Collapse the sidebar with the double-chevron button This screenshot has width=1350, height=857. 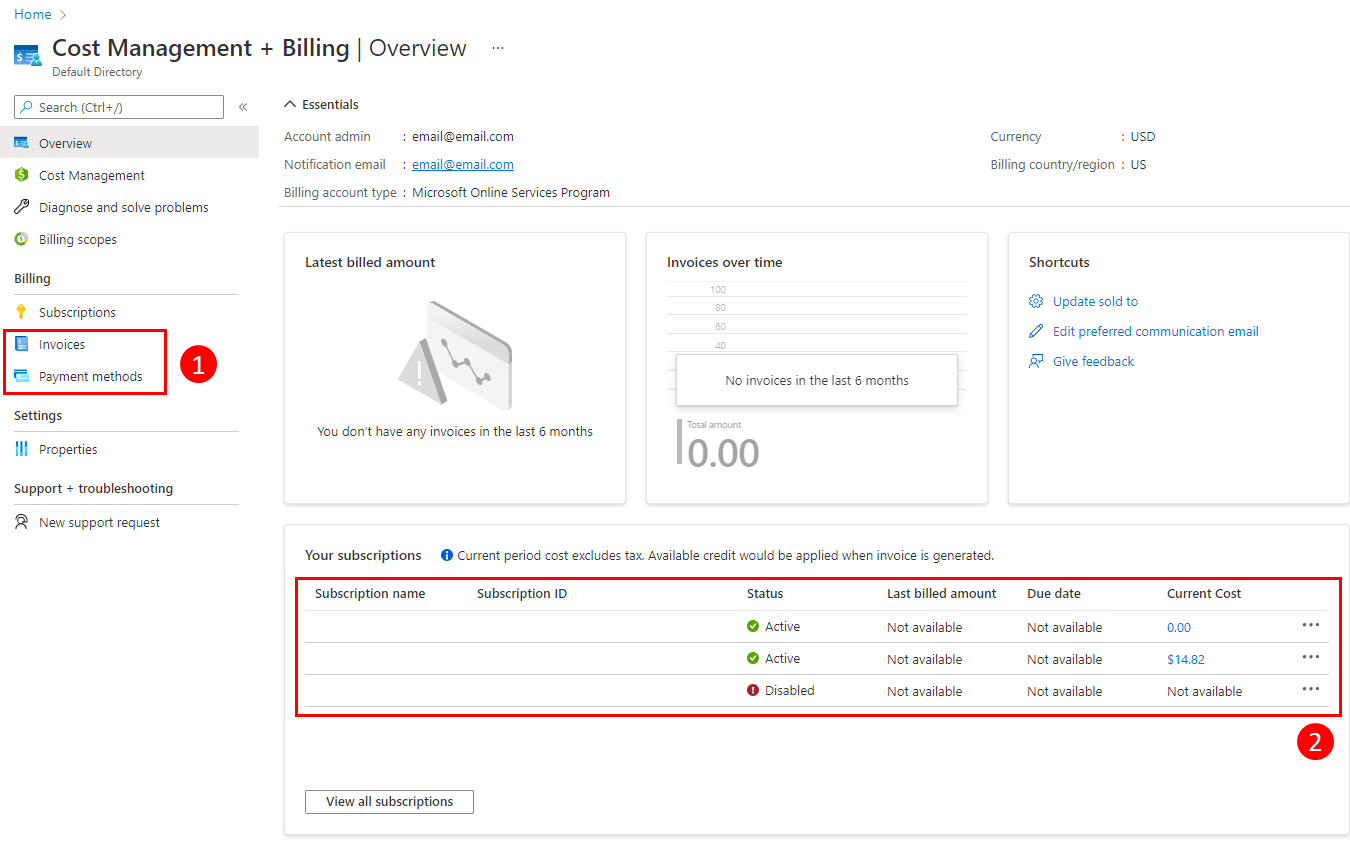(x=243, y=107)
